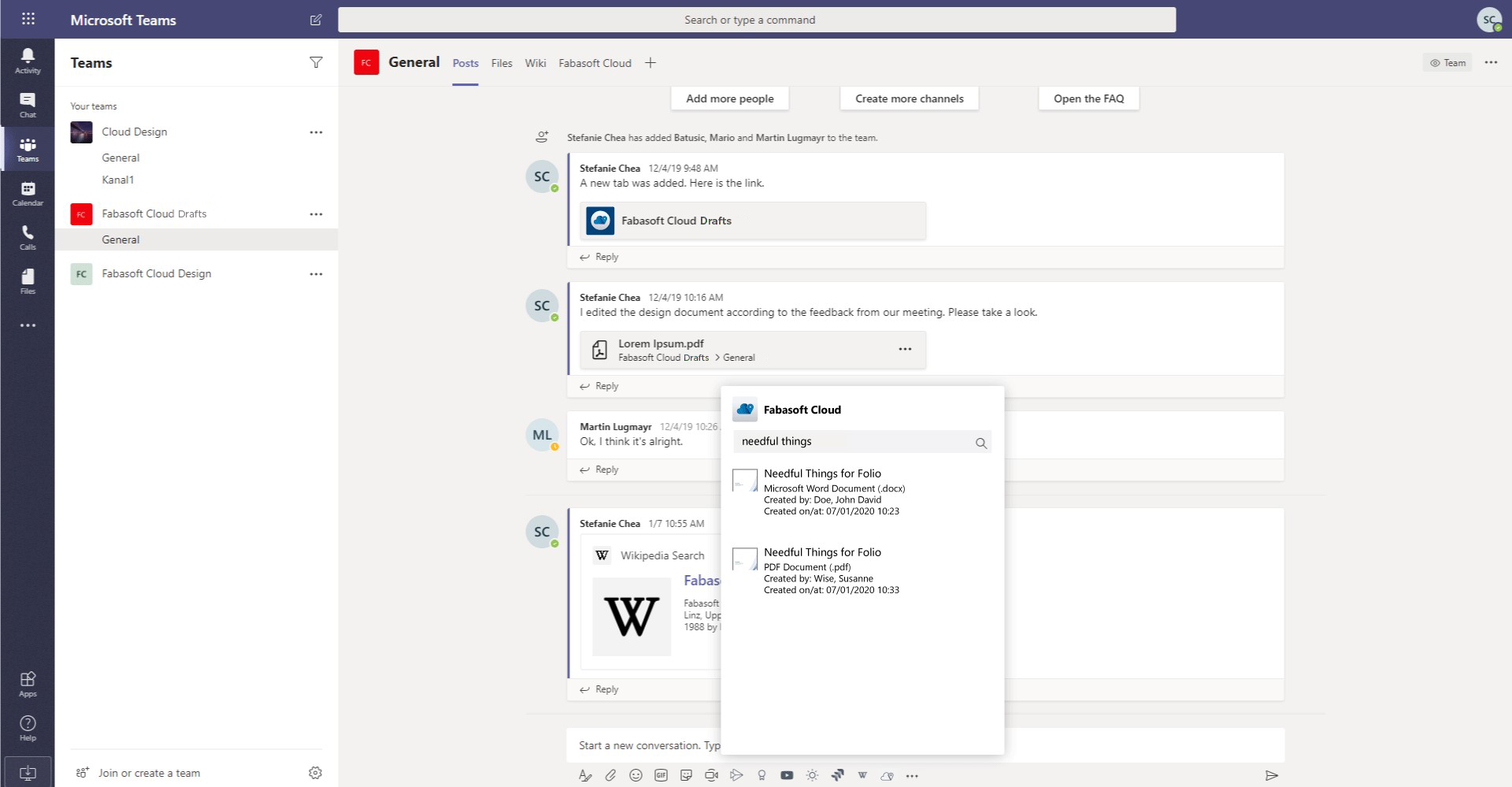This screenshot has width=1512, height=787.
Task: Select the Fabasoft Cloud Design team
Action: (x=156, y=274)
